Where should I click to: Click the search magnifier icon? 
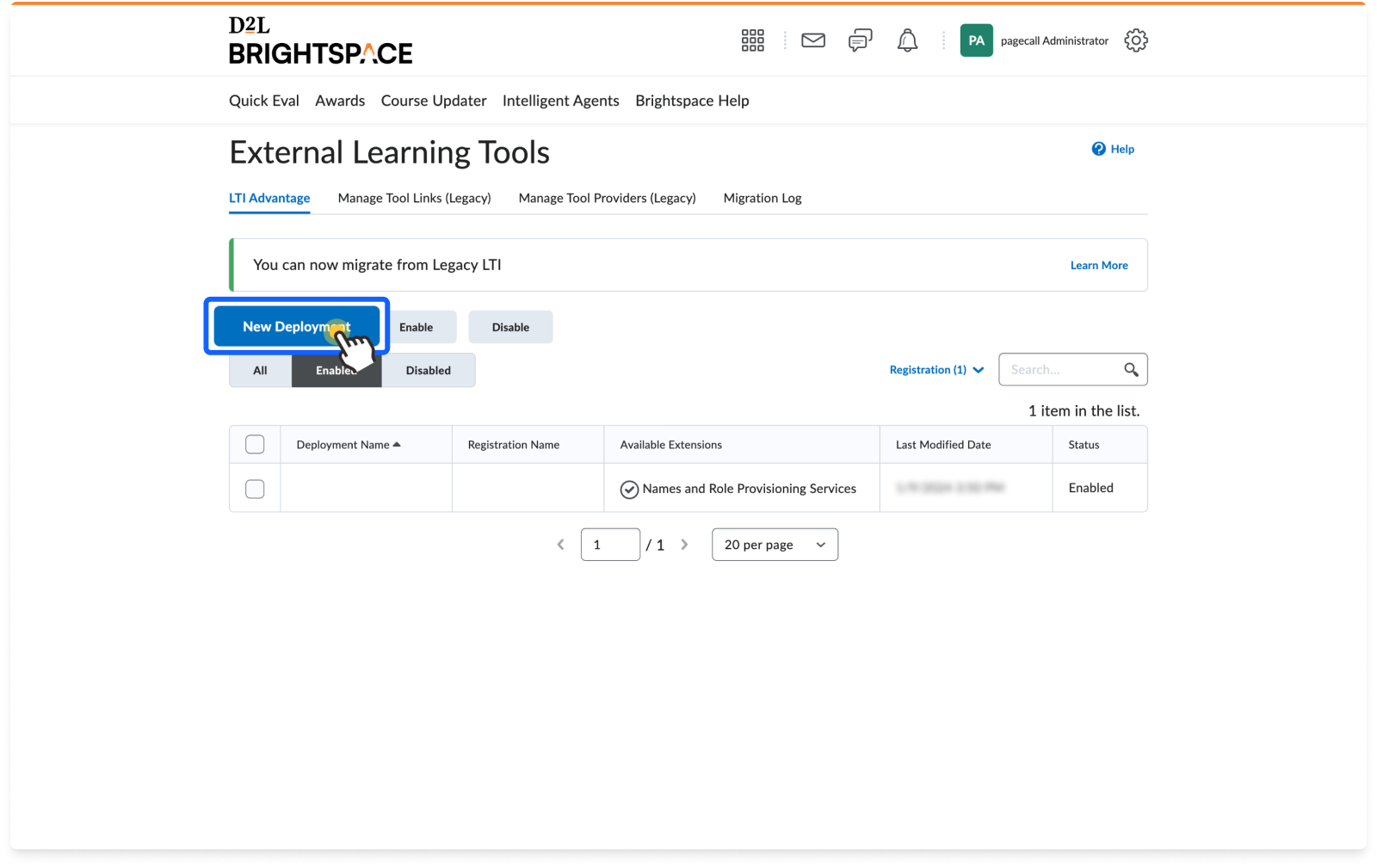(1131, 370)
